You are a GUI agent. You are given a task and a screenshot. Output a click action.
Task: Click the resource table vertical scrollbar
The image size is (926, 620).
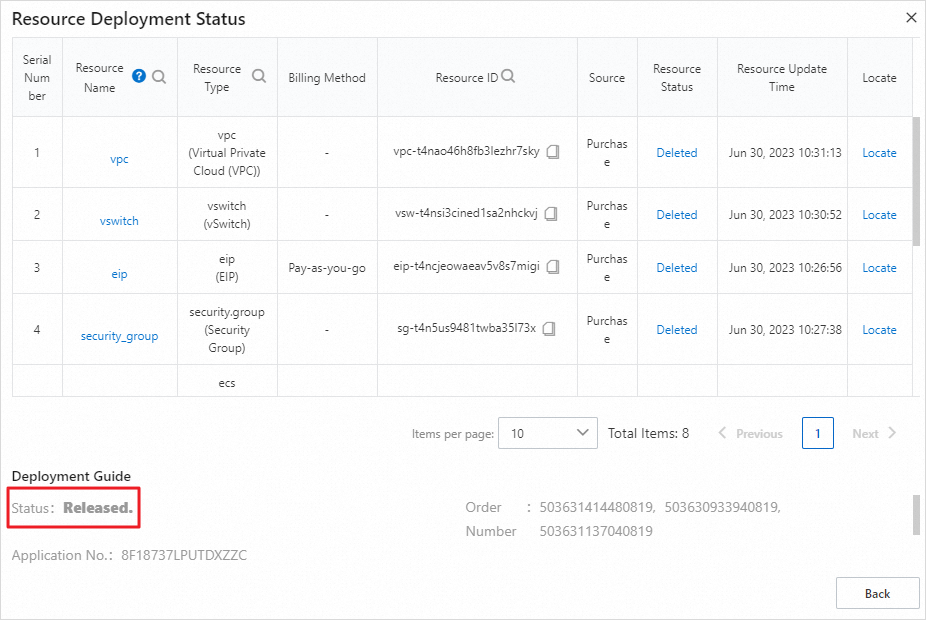(916, 180)
